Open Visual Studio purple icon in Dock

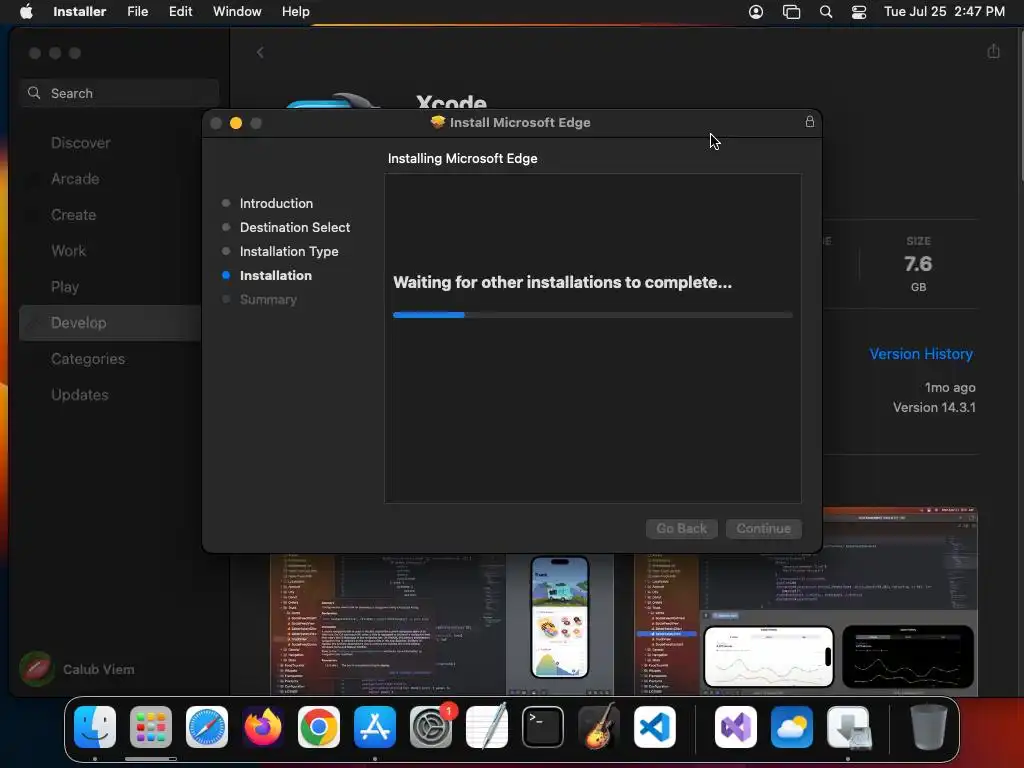736,727
